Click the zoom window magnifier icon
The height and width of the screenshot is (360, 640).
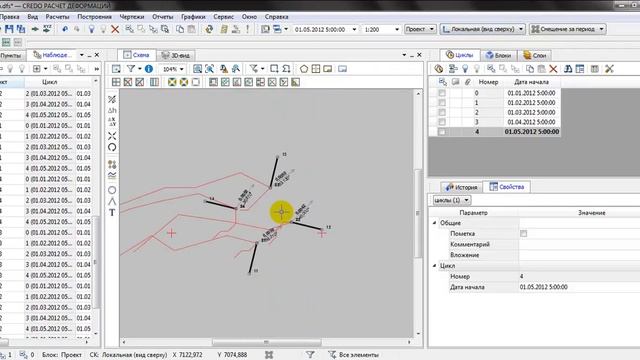[x=198, y=69]
